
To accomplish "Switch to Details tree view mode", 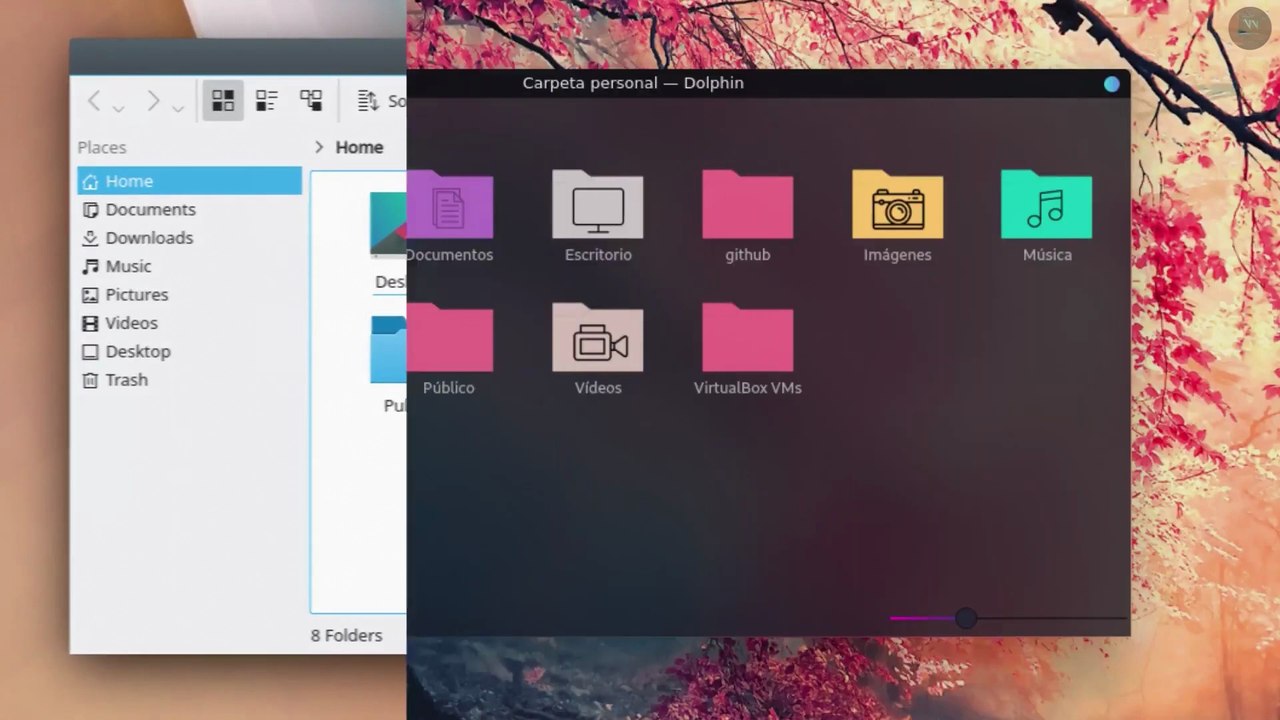I will (x=311, y=101).
